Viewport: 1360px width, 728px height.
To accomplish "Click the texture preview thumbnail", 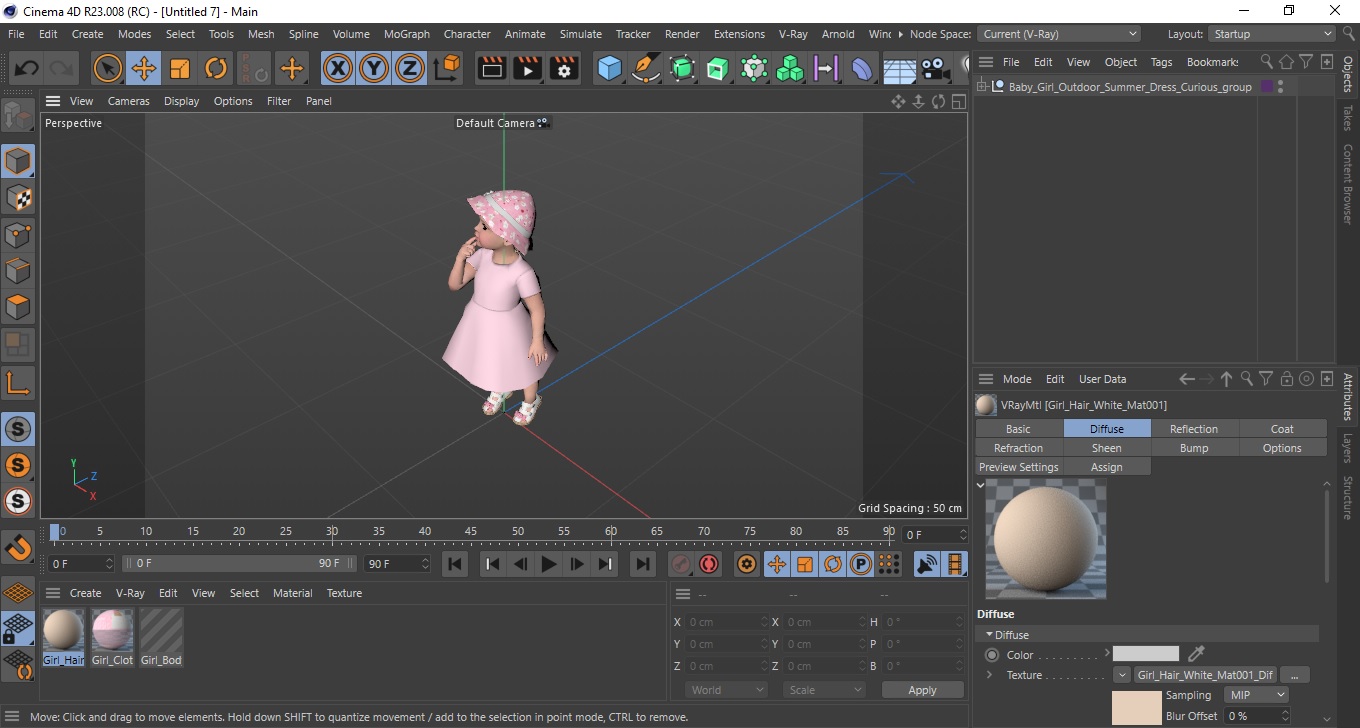I will click(1136, 707).
